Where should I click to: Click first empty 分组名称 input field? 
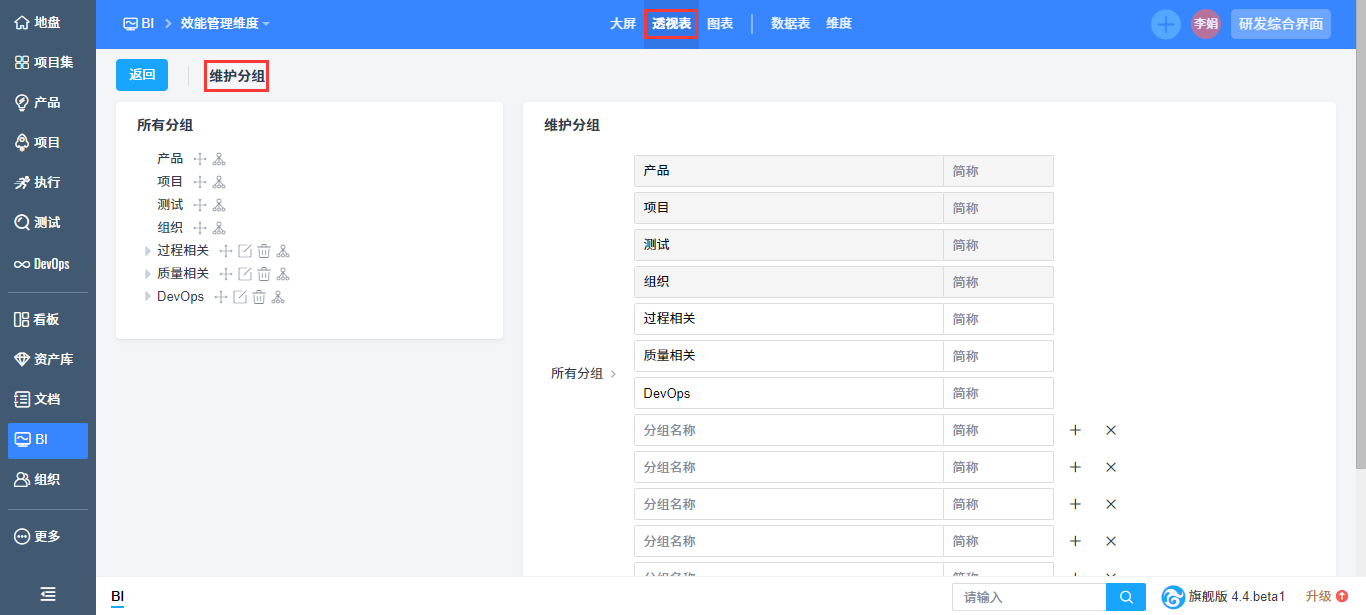(x=788, y=430)
